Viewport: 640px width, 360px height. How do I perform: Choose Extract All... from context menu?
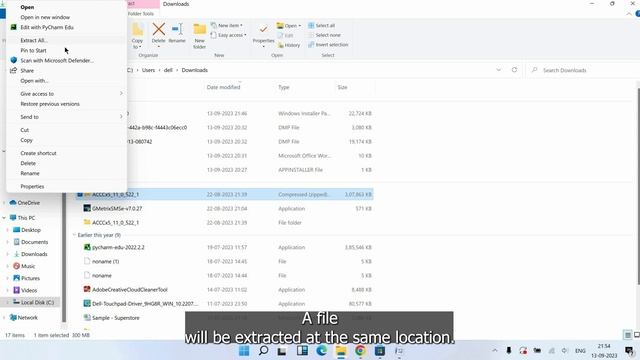[x=66, y=40]
